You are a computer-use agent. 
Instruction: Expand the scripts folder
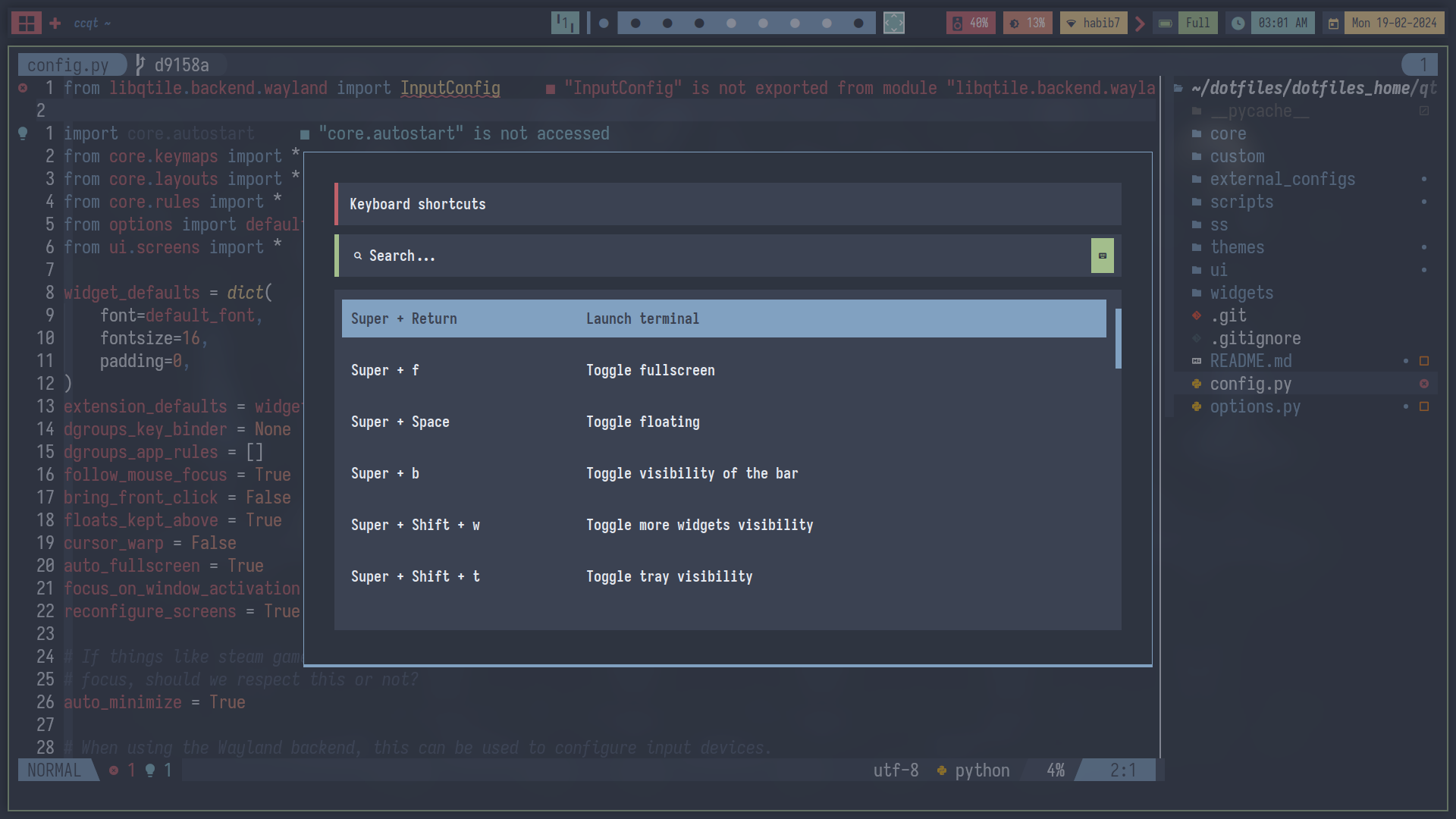pyautogui.click(x=1241, y=202)
